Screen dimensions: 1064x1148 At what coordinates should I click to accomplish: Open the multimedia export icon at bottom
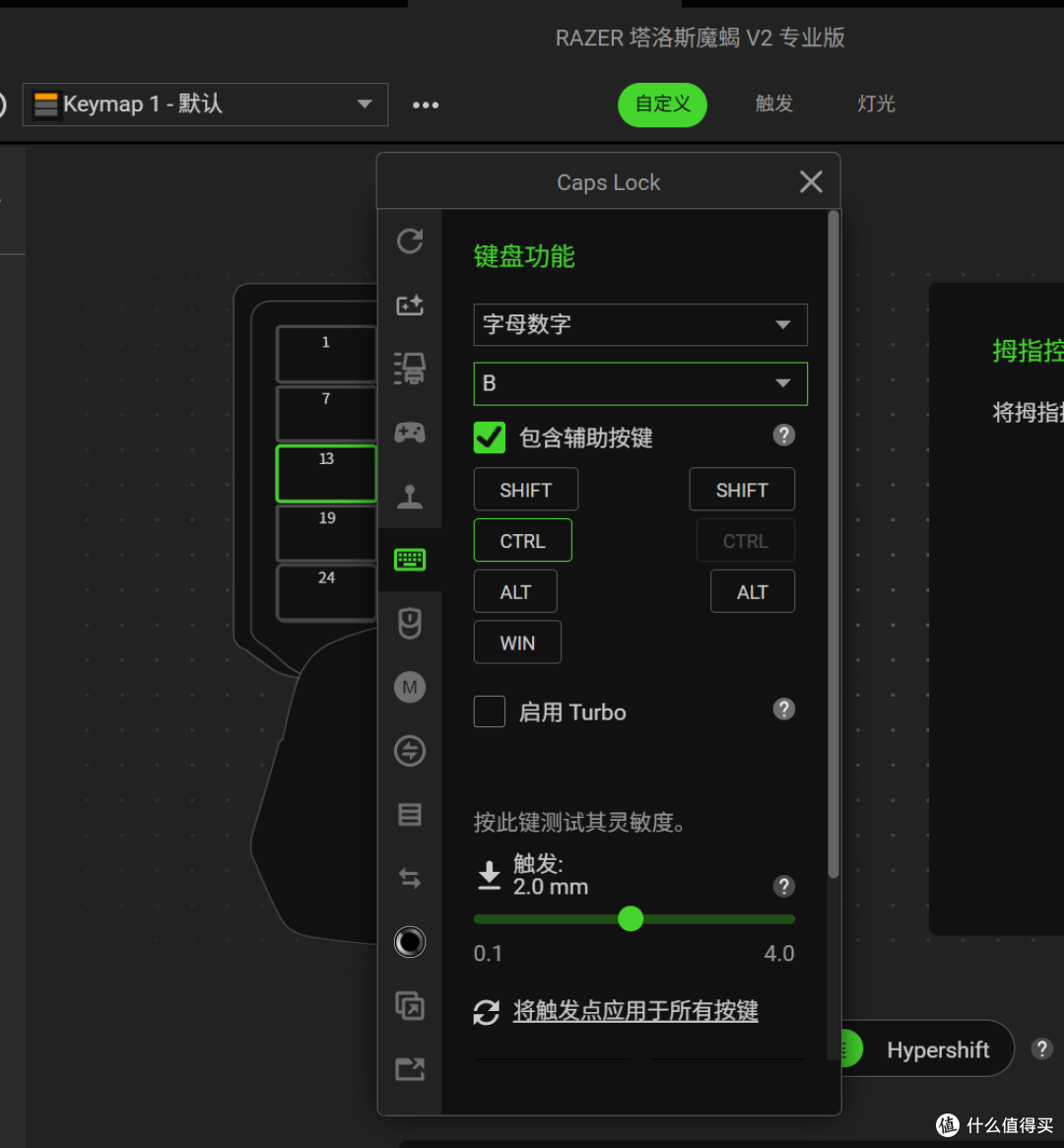[410, 1069]
